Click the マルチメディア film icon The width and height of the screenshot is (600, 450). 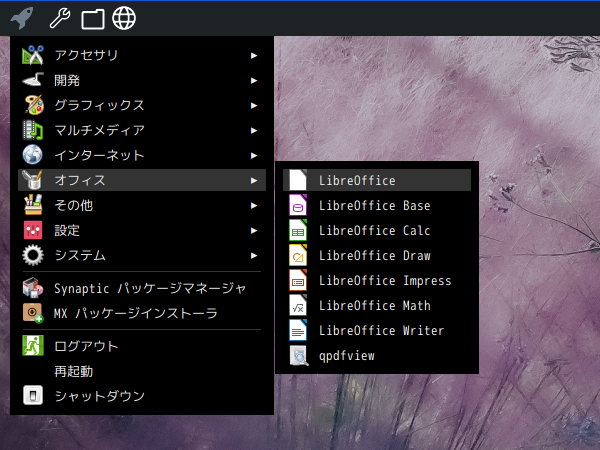33,130
